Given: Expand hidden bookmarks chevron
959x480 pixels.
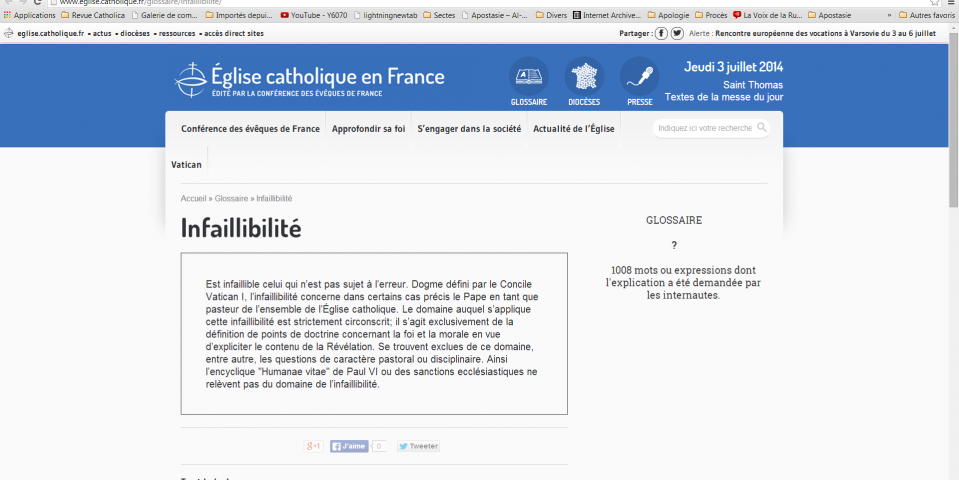Looking at the screenshot, I should (889, 15).
